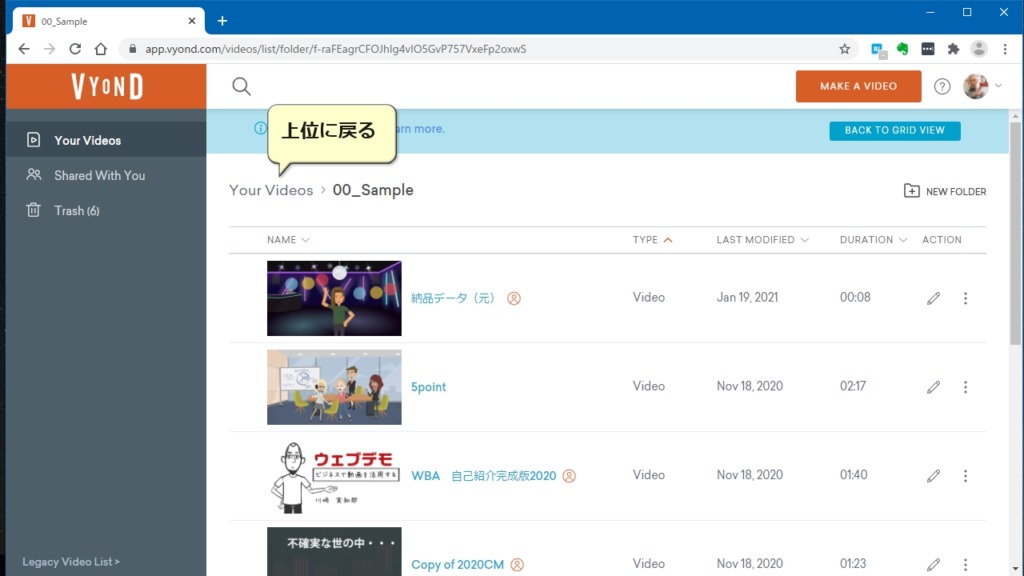Open more options for 納品データ（元）
Viewport: 1024px width, 576px height.
[x=965, y=298]
